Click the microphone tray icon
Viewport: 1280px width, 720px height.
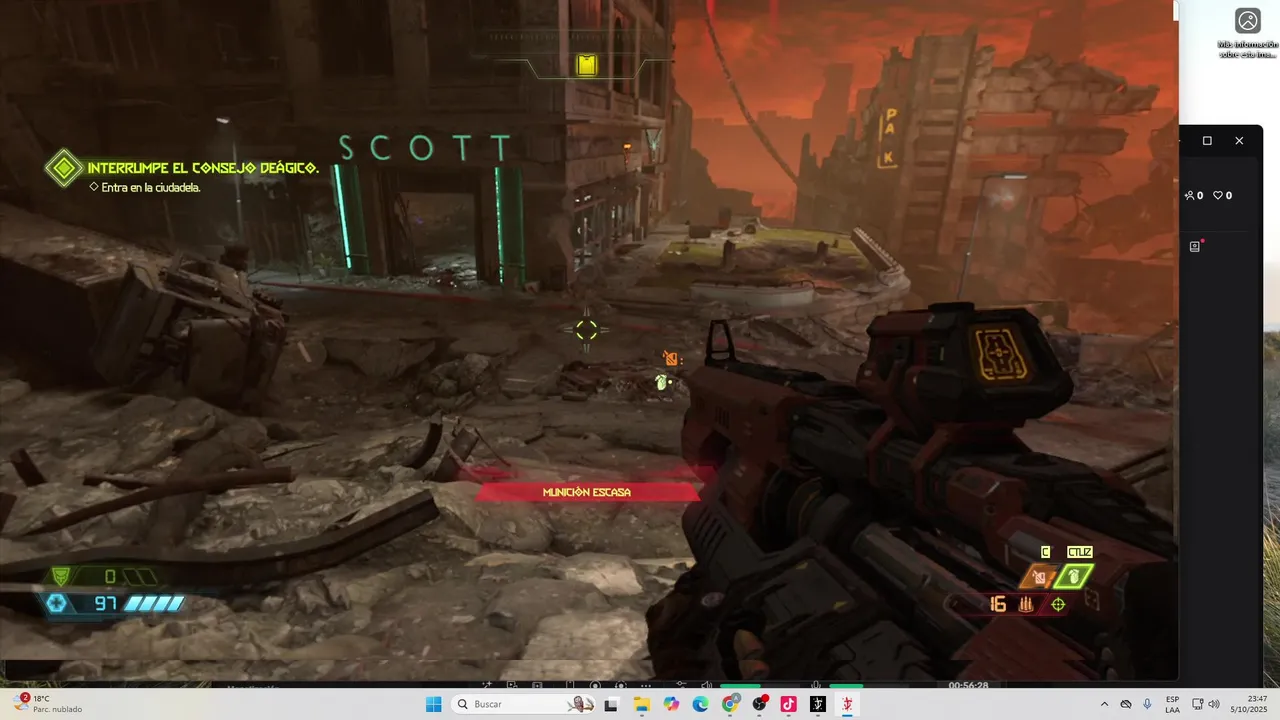coord(1147,704)
